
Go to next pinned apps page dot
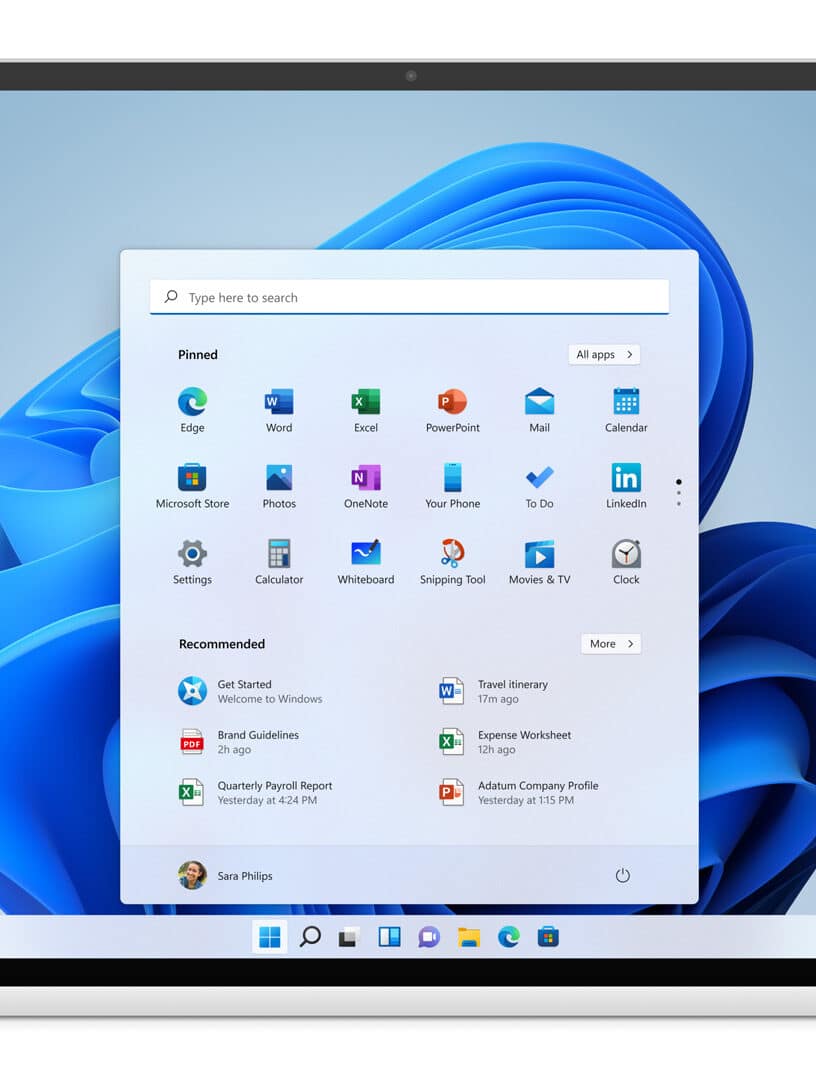coord(679,493)
